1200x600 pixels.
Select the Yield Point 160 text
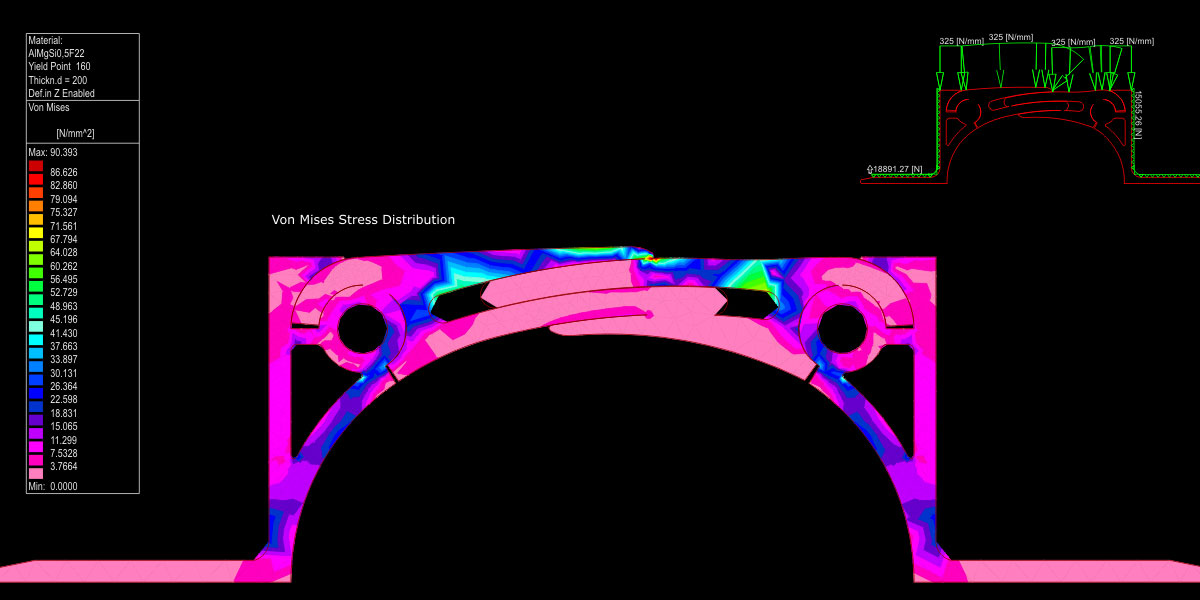(x=59, y=67)
